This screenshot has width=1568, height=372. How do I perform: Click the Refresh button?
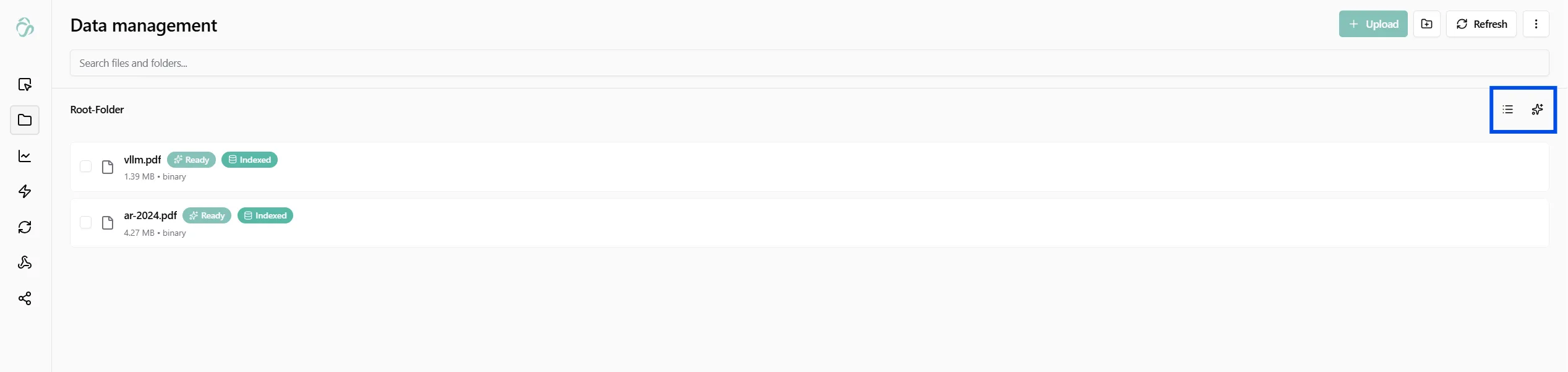1481,24
